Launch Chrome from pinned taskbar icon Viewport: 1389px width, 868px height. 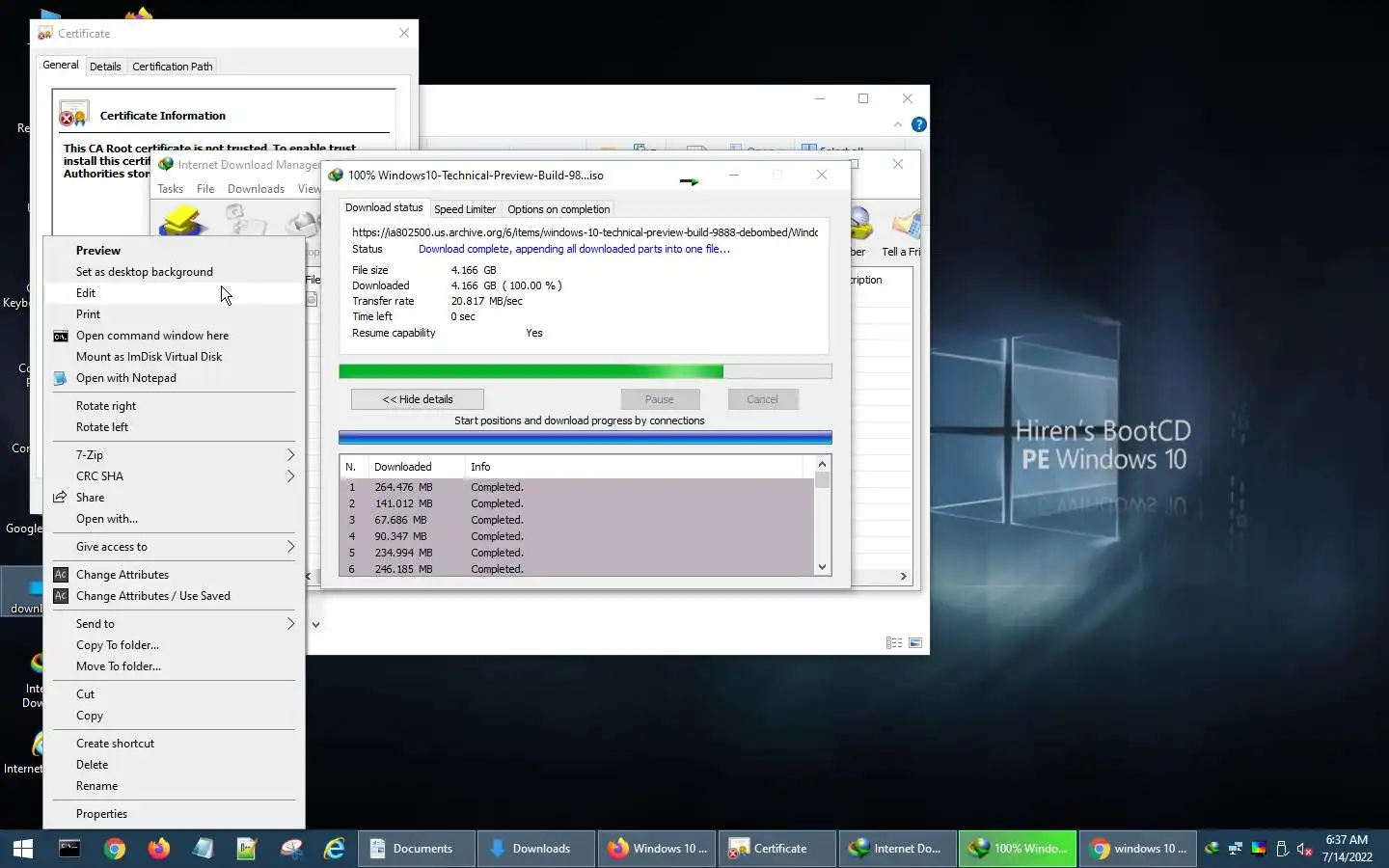tap(115, 849)
